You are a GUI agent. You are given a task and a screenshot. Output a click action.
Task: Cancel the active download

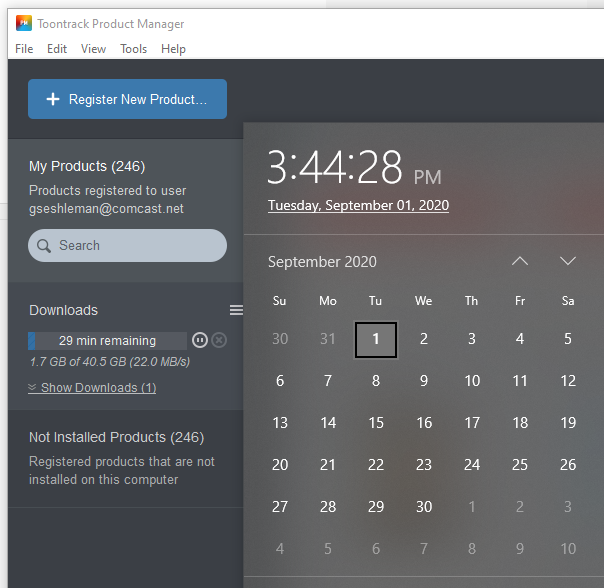click(x=219, y=340)
